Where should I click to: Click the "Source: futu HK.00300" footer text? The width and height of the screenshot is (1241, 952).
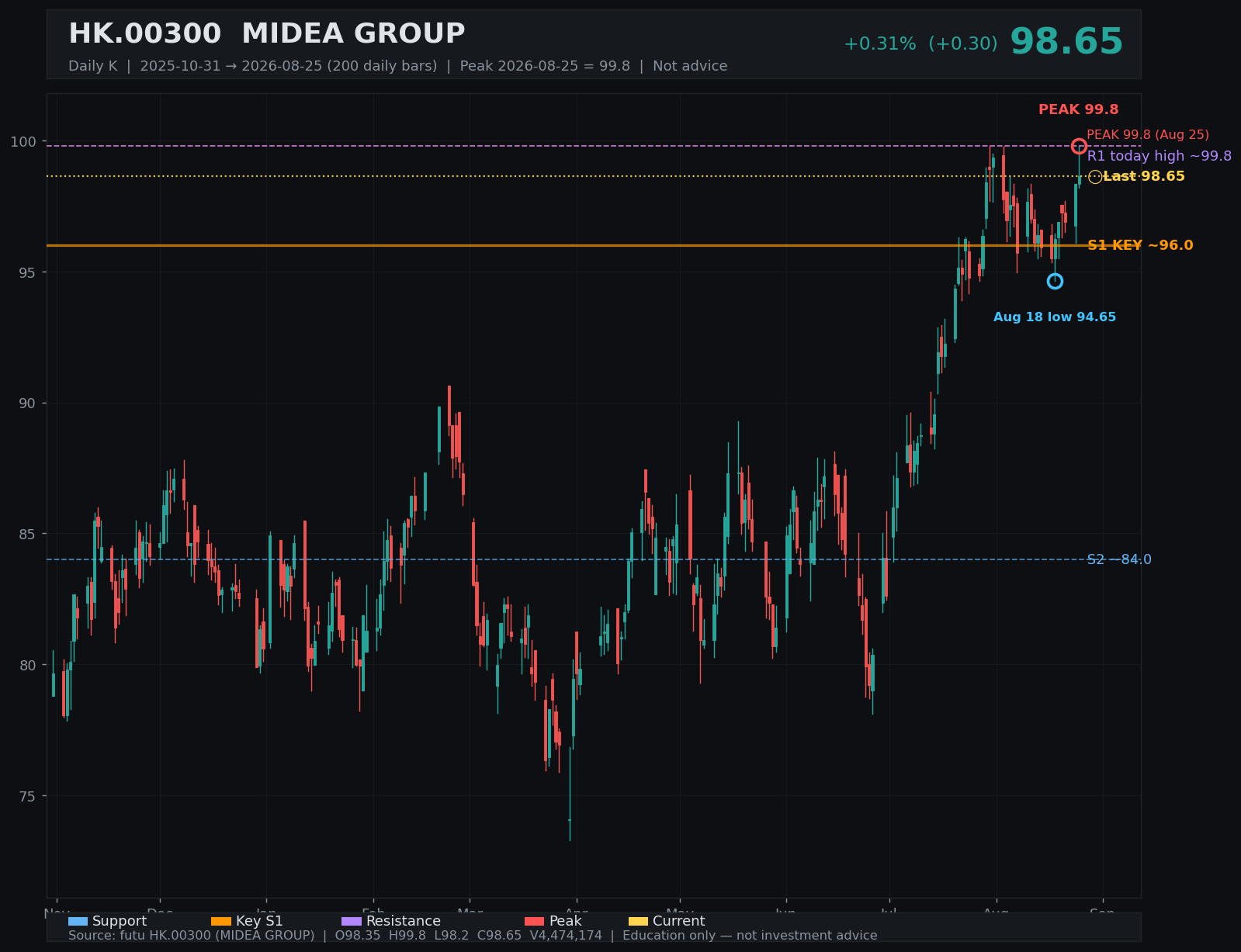(x=473, y=936)
